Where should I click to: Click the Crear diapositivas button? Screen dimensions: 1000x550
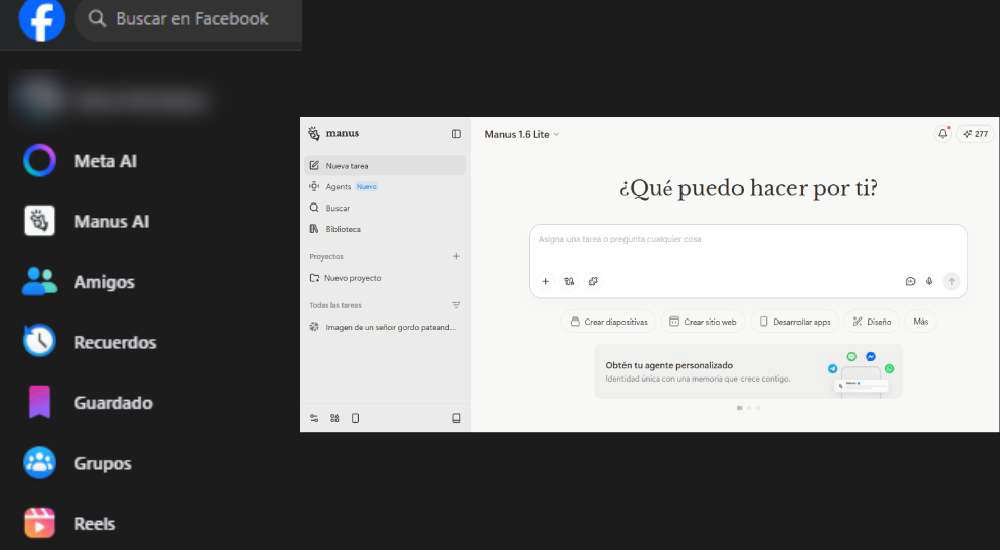click(608, 322)
